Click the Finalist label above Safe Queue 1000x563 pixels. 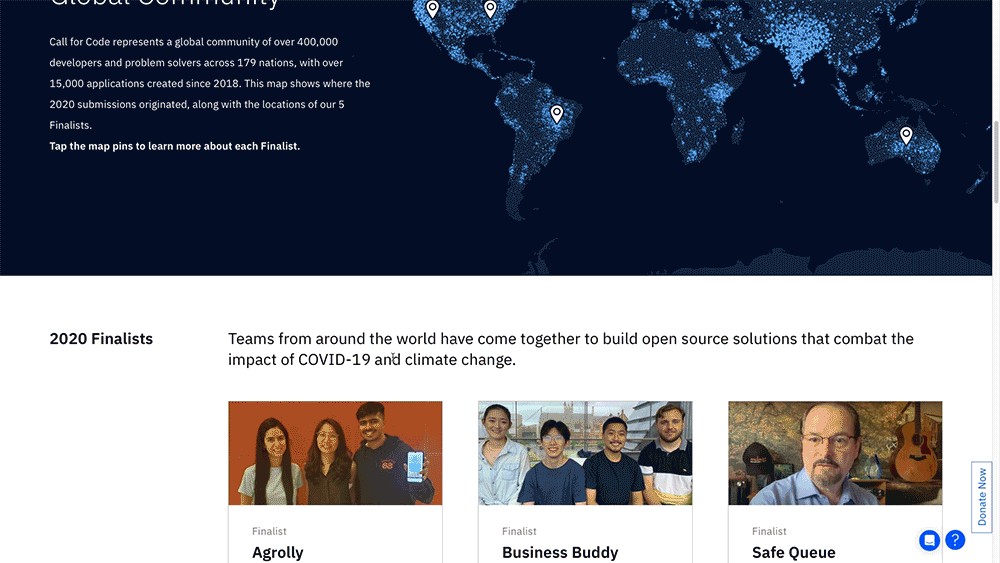[769, 531]
